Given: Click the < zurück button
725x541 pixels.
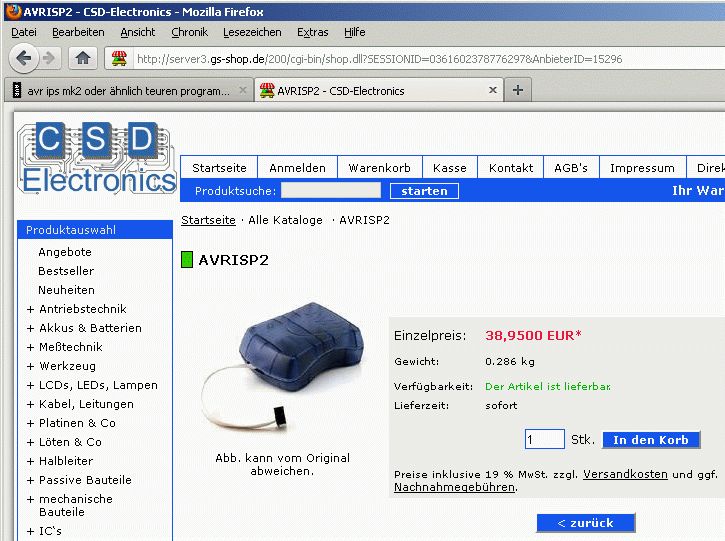Looking at the screenshot, I should [x=586, y=523].
